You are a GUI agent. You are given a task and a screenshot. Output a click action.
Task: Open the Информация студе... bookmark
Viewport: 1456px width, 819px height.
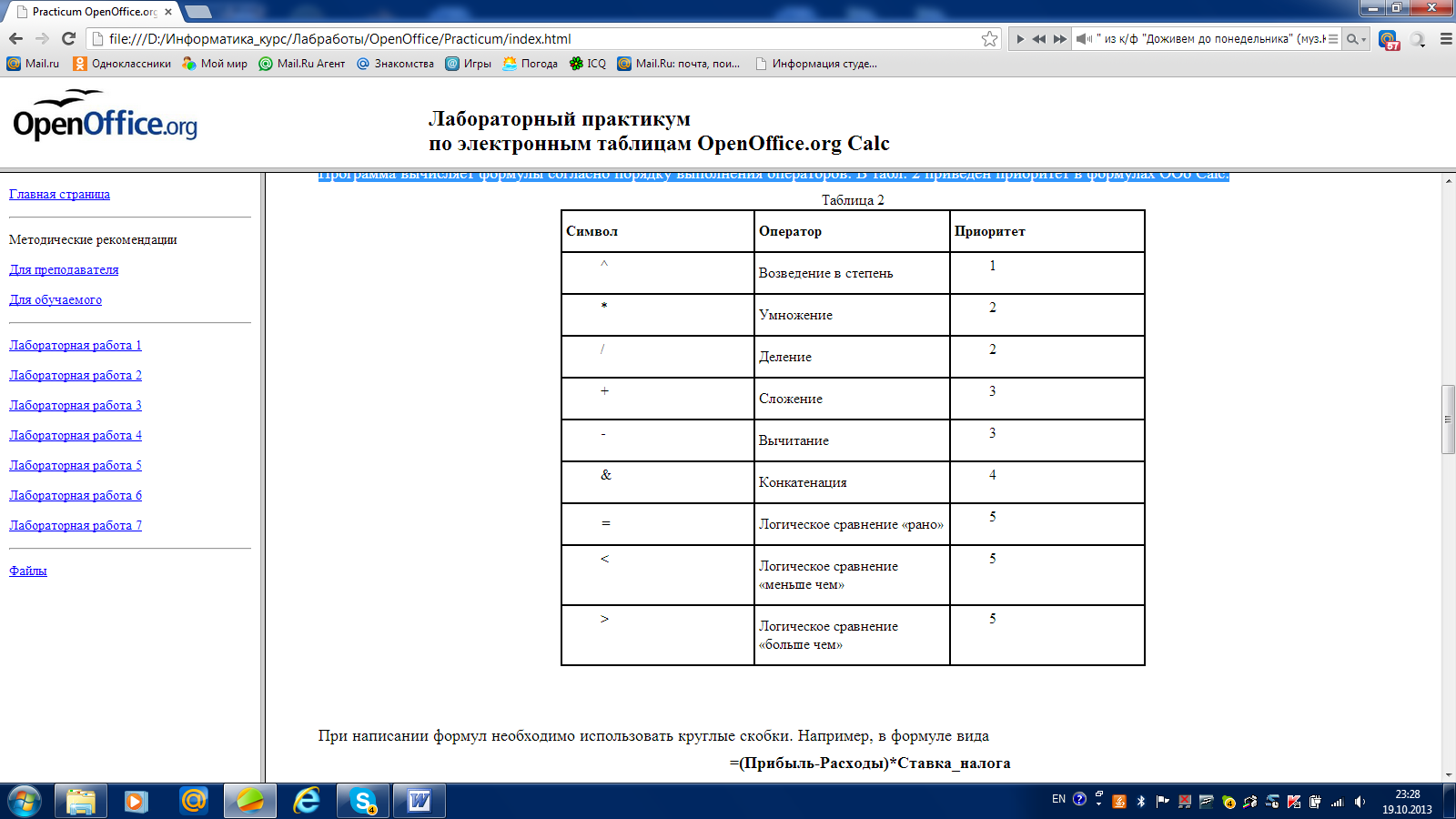pos(816,64)
